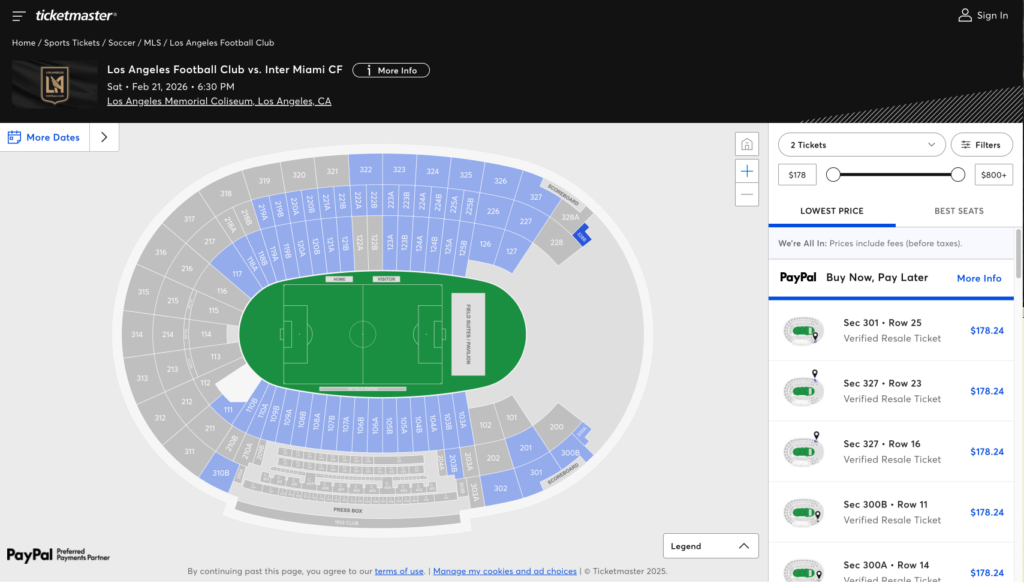Open the More Dates calendar
Viewport: 1024px width, 583px height.
pos(45,137)
